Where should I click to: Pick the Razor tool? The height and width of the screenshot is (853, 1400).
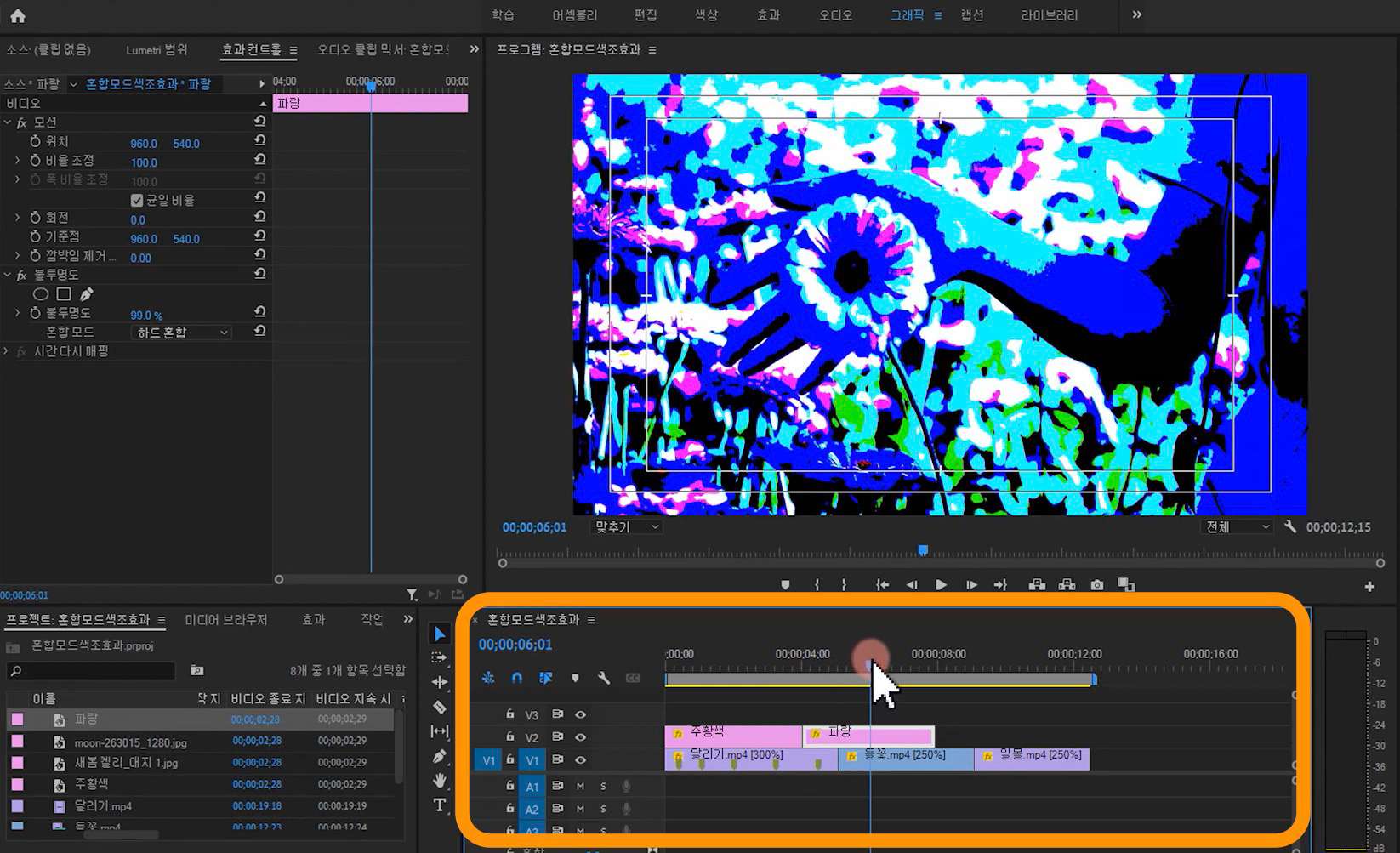tap(440, 707)
